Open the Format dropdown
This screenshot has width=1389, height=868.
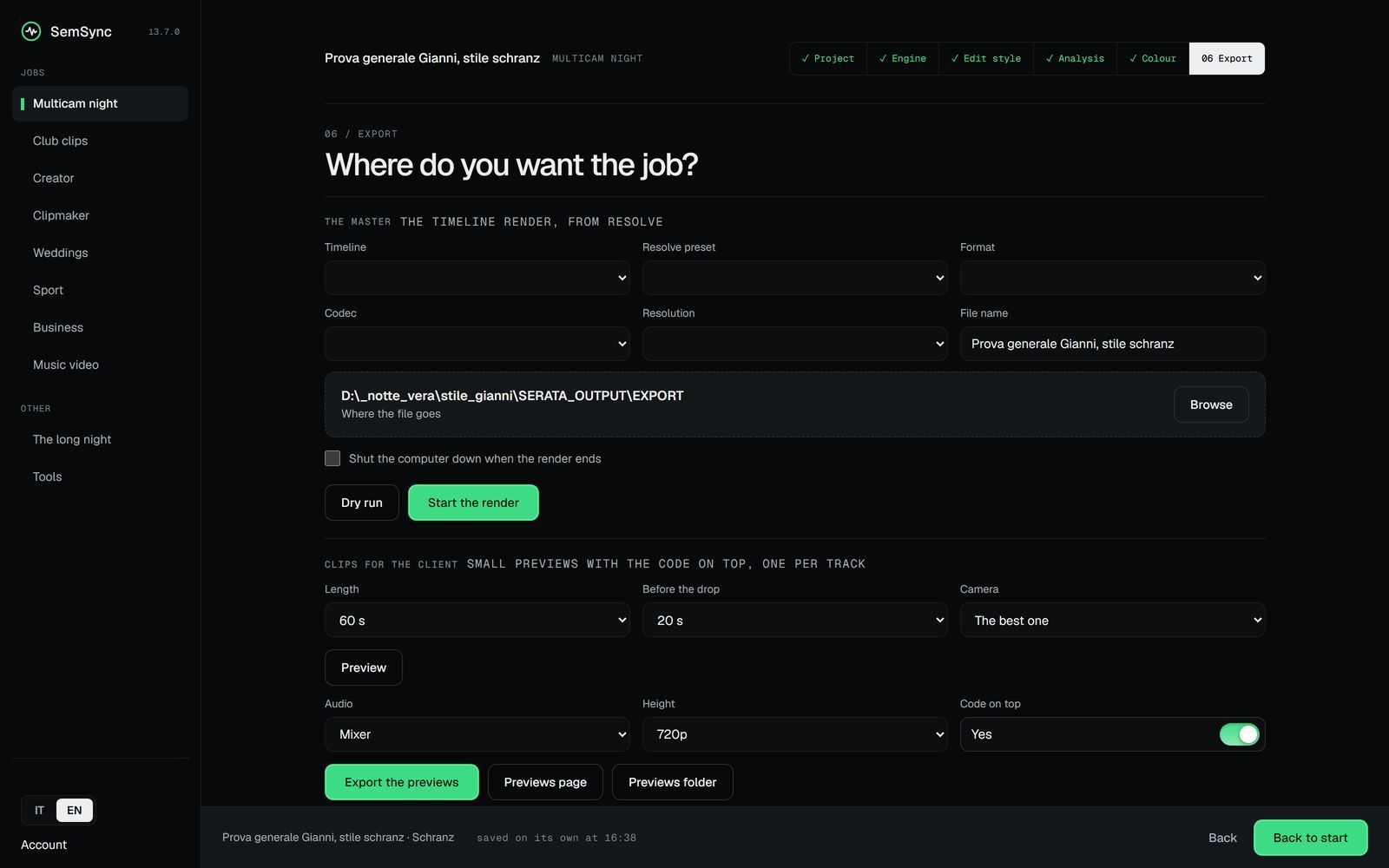1113,278
